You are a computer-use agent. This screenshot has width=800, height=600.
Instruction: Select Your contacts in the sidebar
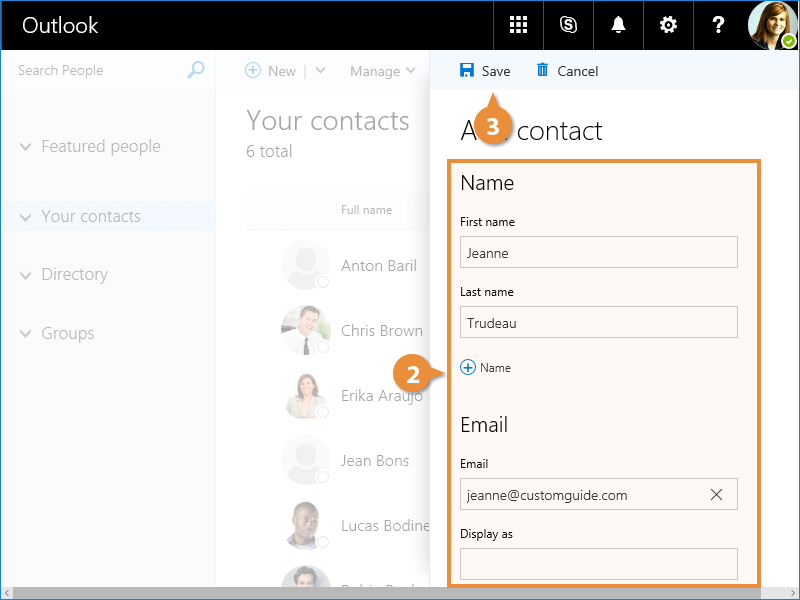[91, 216]
